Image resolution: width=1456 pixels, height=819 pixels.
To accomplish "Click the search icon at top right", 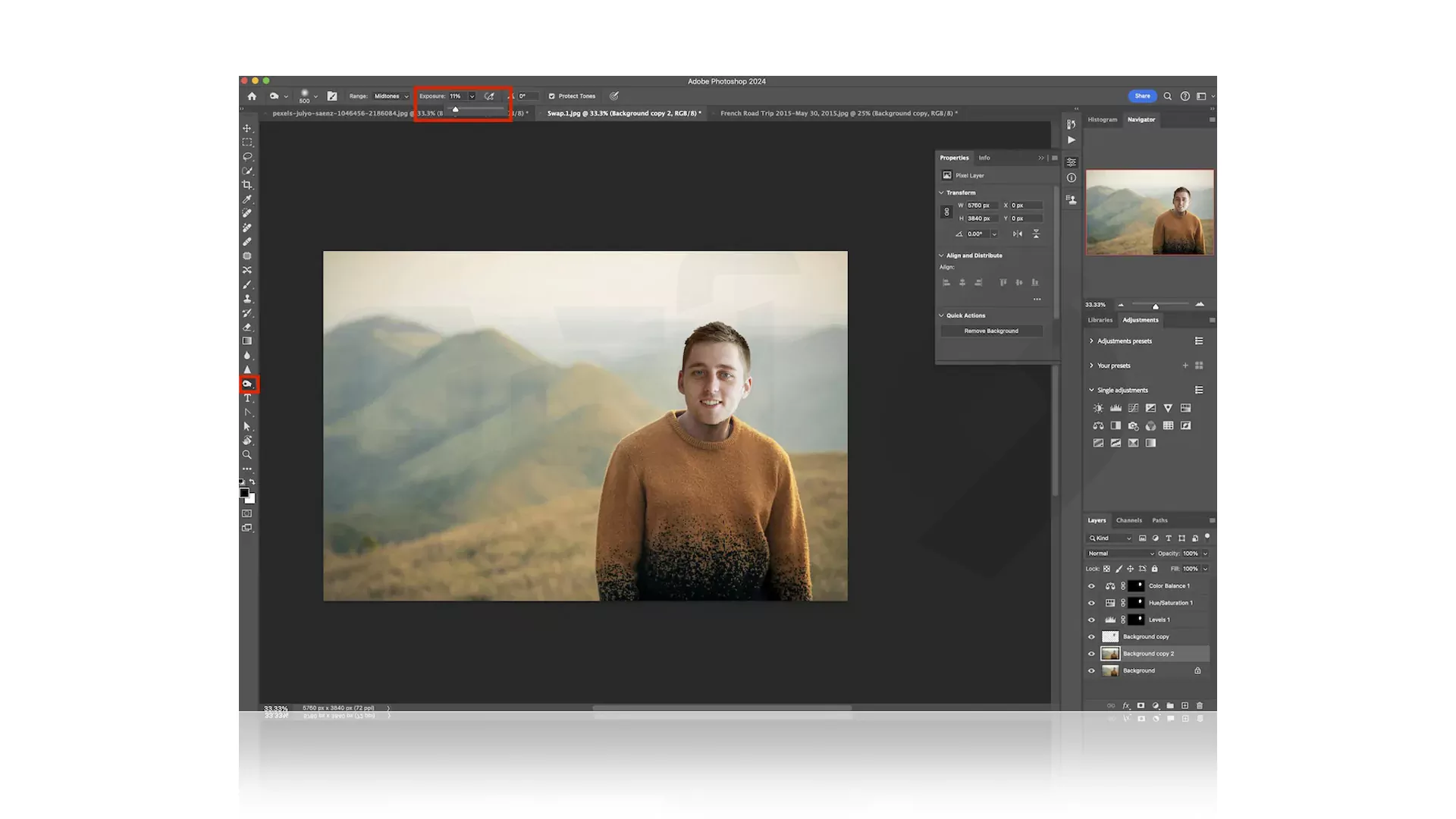I will click(1168, 96).
